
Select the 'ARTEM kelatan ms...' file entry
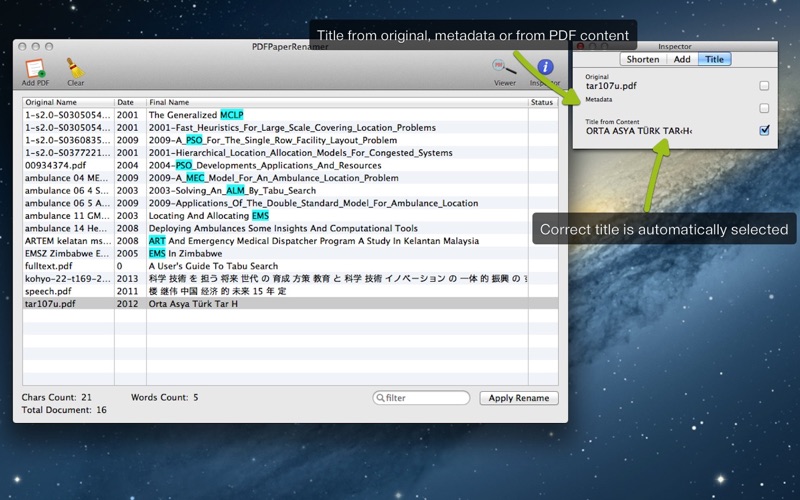[67, 241]
